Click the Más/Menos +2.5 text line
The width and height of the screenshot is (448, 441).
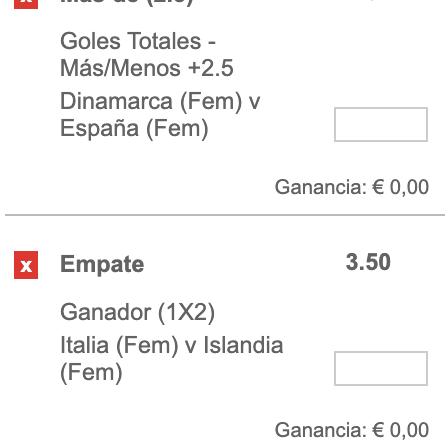(147, 68)
